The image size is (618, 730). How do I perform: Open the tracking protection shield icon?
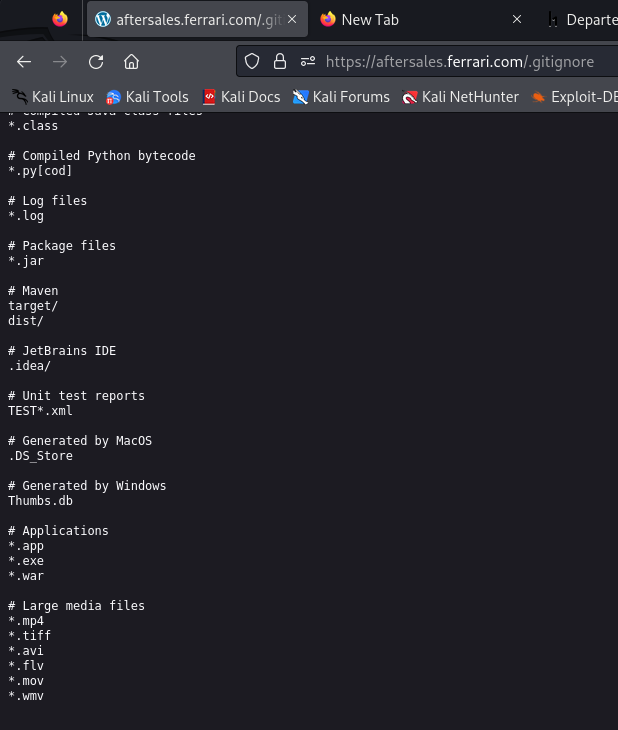coord(252,61)
